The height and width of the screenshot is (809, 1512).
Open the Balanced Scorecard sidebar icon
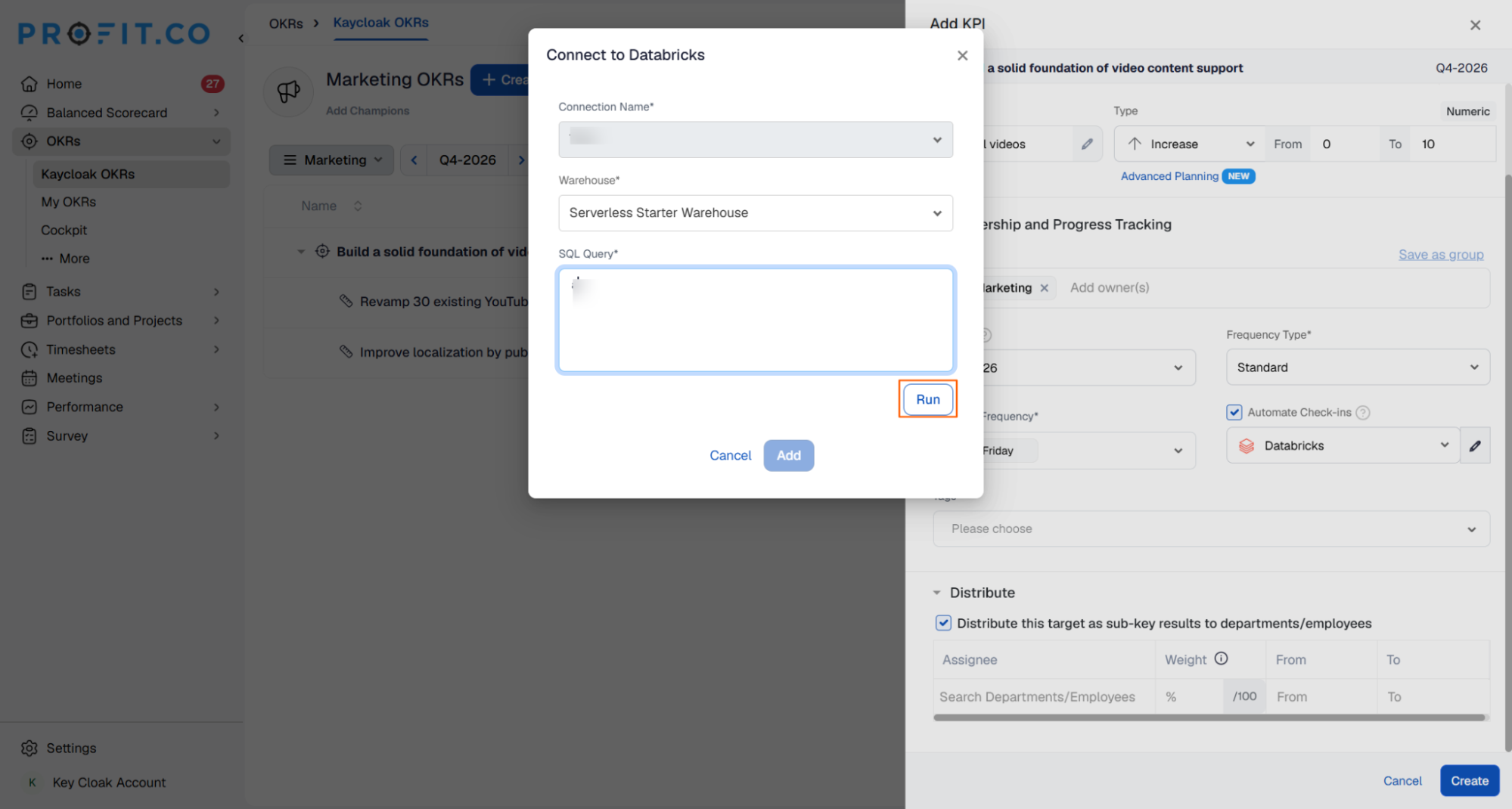[29, 113]
